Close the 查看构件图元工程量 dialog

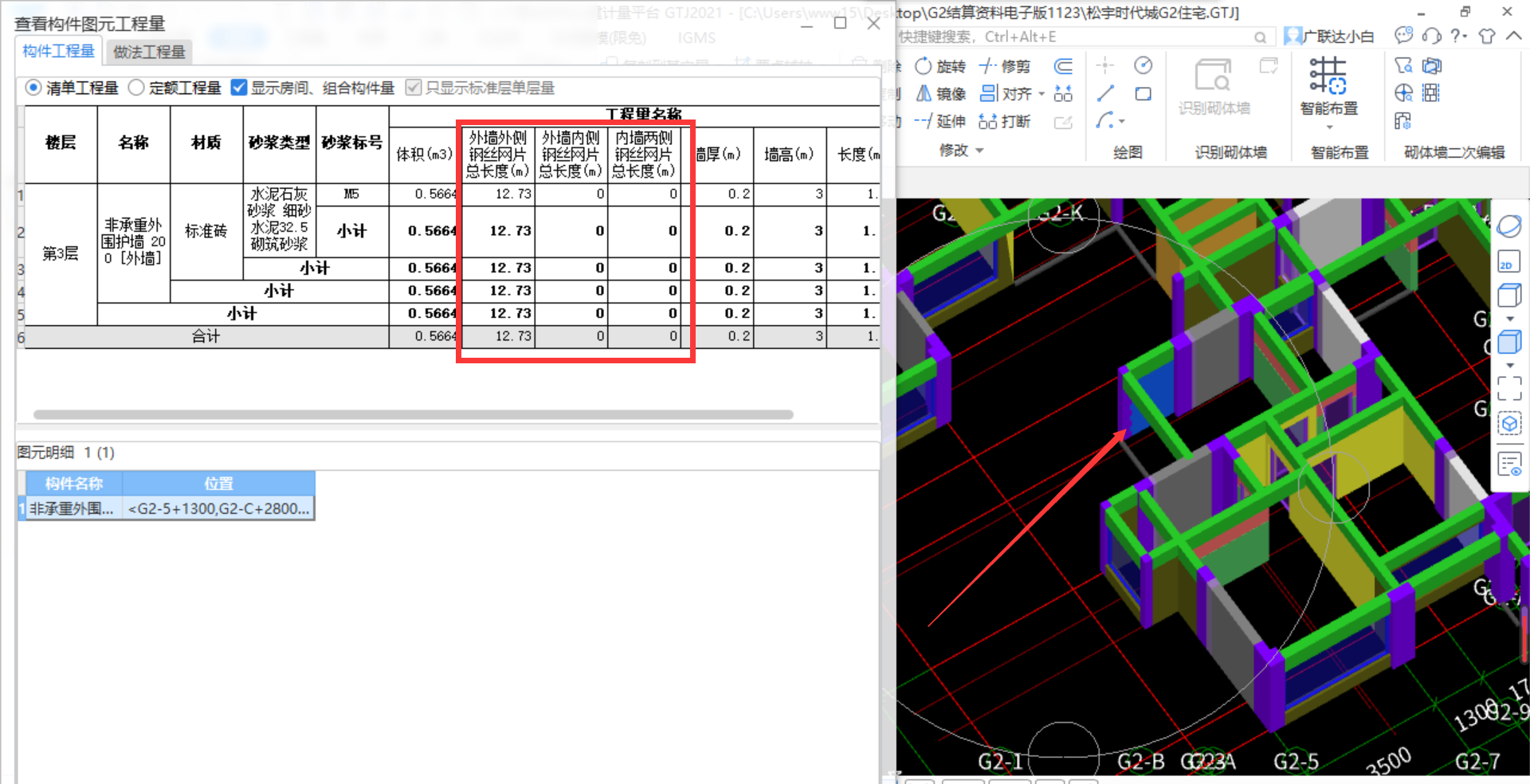(x=873, y=23)
